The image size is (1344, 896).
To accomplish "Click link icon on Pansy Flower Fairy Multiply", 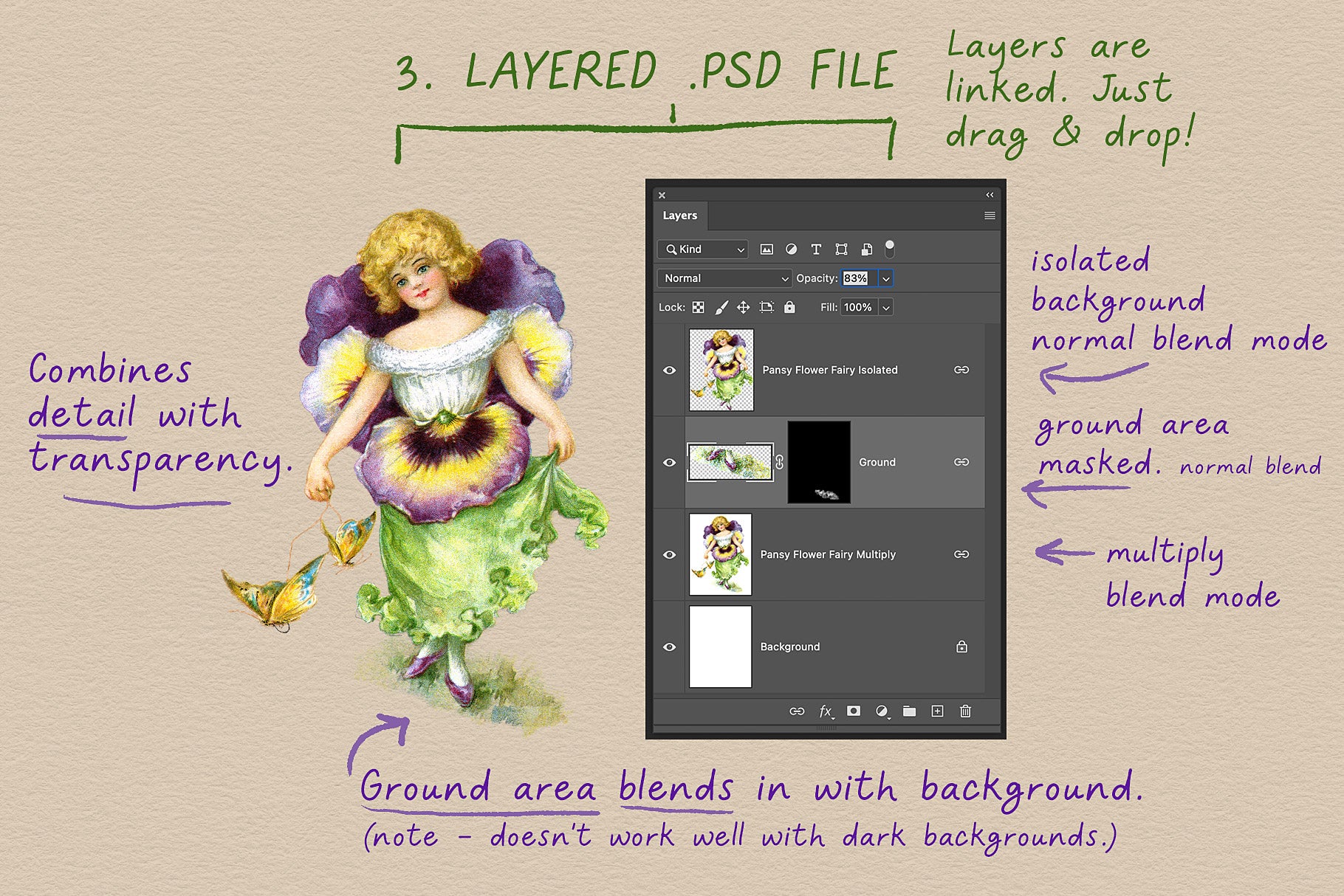I will click(961, 554).
